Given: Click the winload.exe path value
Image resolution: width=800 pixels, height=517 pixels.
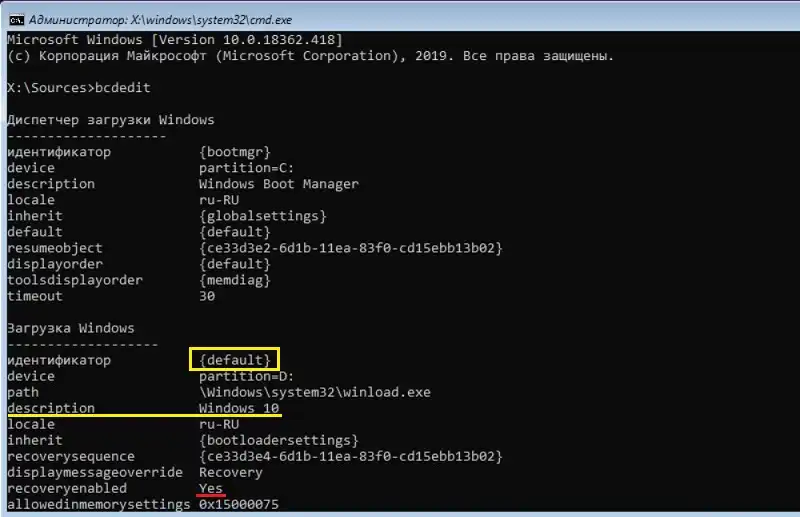Looking at the screenshot, I should coord(315,392).
